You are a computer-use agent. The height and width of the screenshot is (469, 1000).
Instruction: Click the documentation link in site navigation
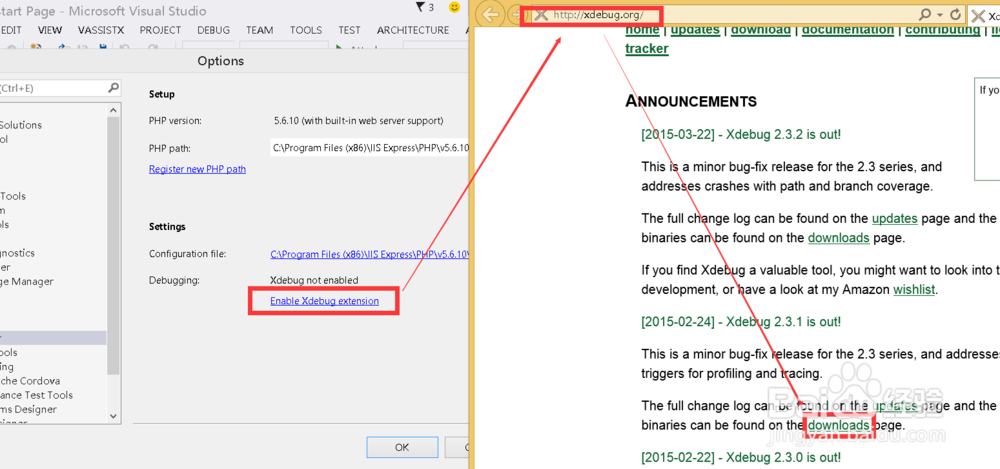[848, 29]
